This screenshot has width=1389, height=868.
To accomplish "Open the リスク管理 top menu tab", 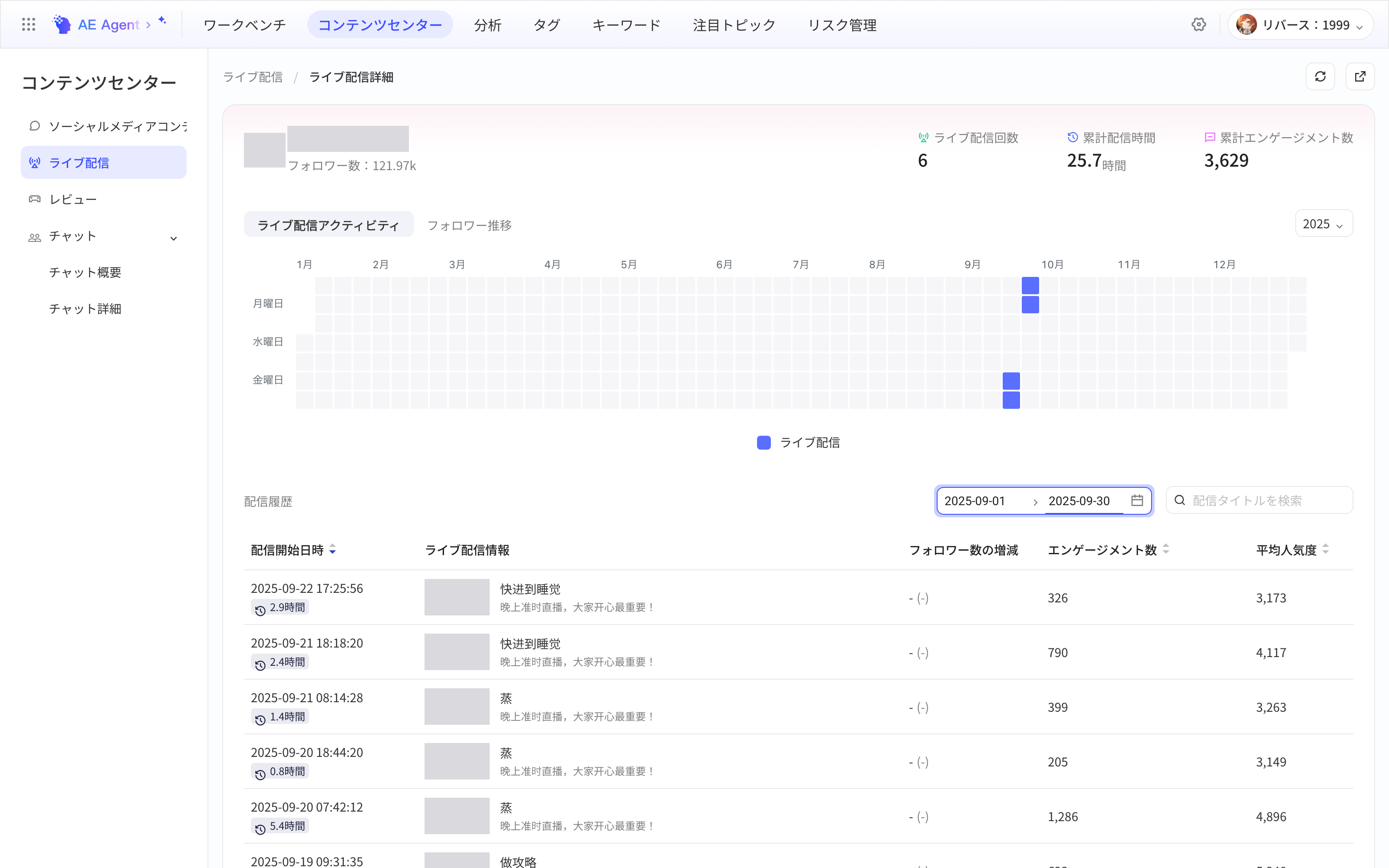I will [842, 25].
